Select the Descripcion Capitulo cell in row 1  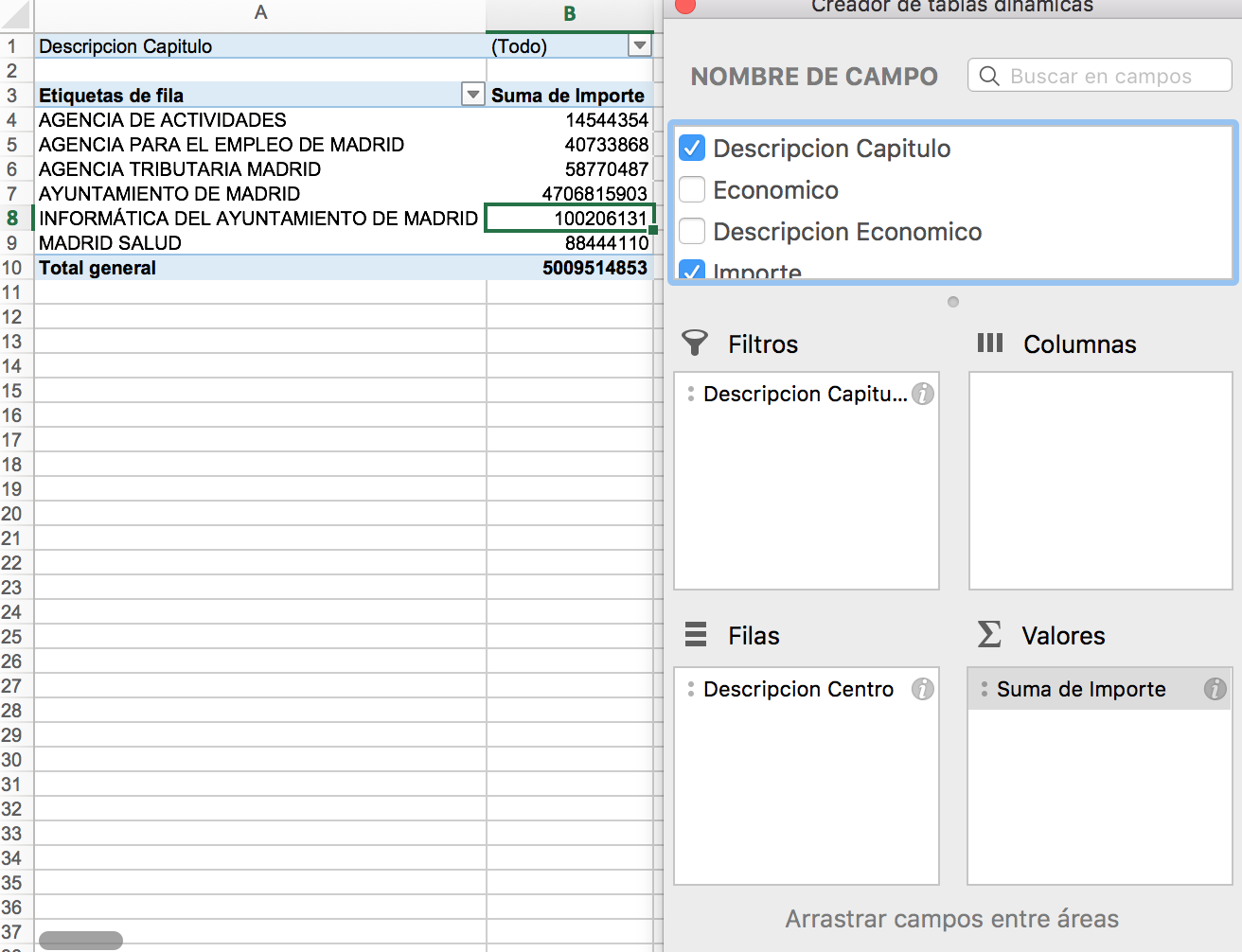260,45
